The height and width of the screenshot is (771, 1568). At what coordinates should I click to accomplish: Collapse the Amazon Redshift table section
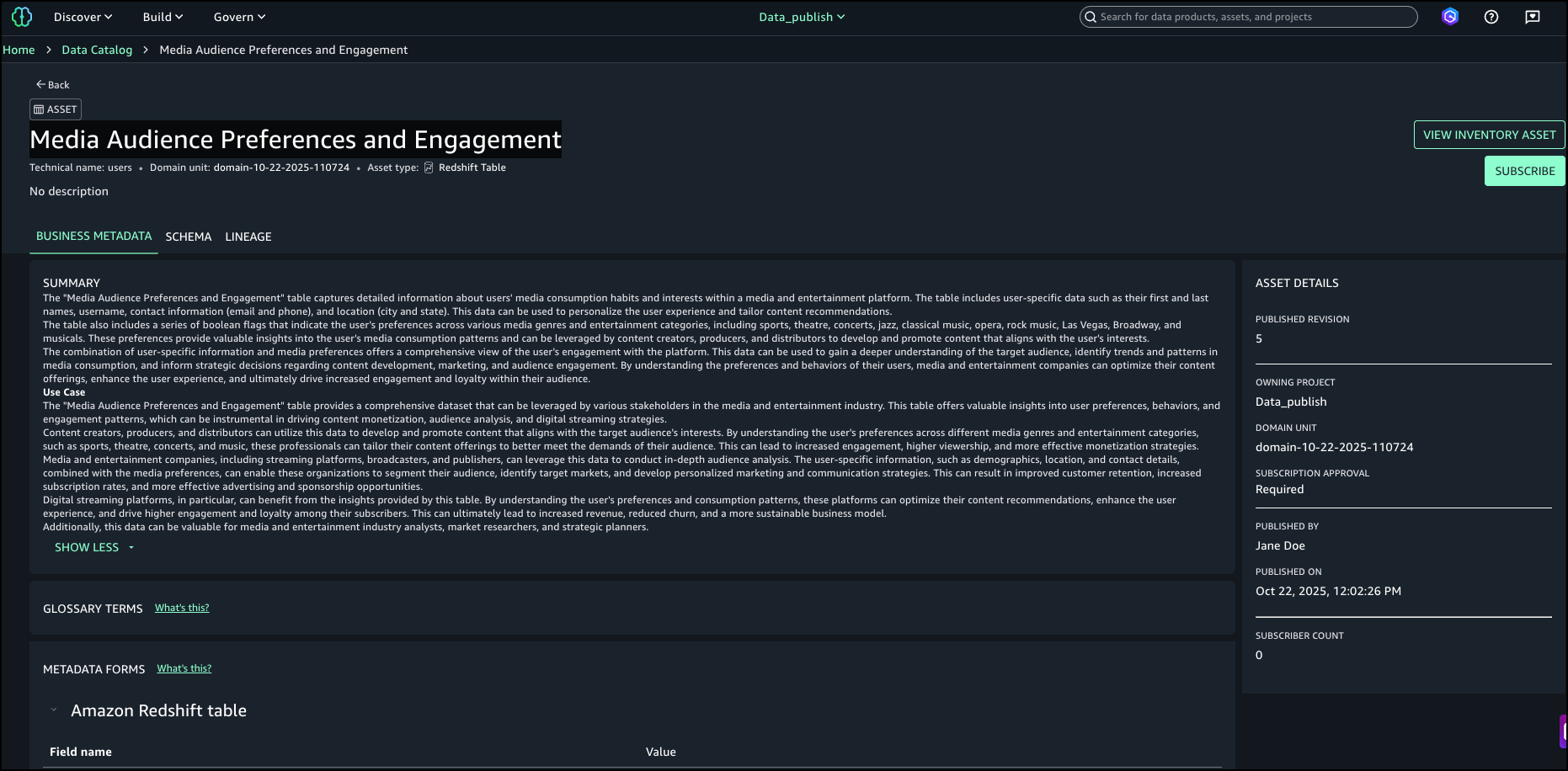point(54,710)
